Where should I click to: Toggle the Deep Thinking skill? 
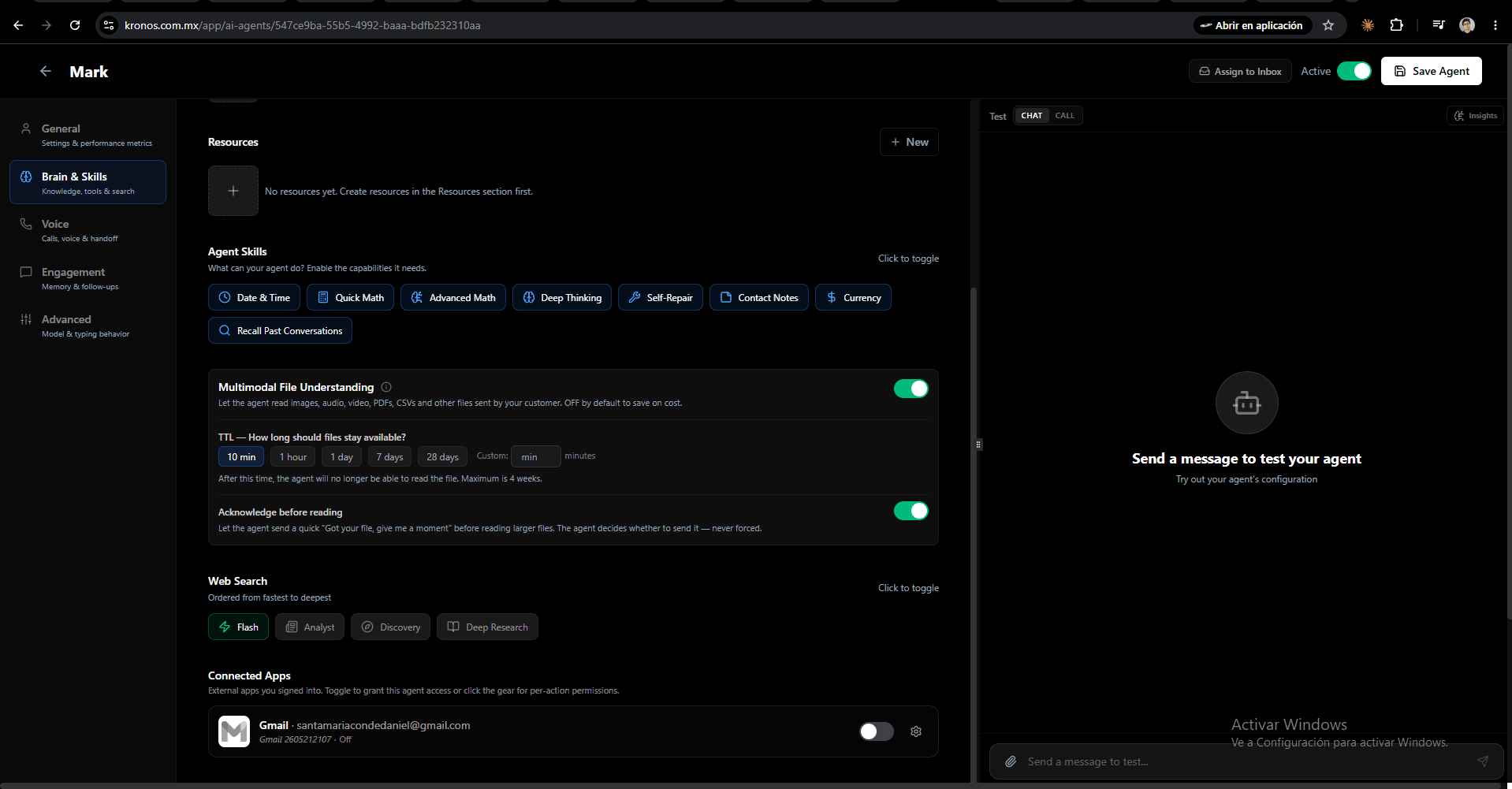coord(562,297)
